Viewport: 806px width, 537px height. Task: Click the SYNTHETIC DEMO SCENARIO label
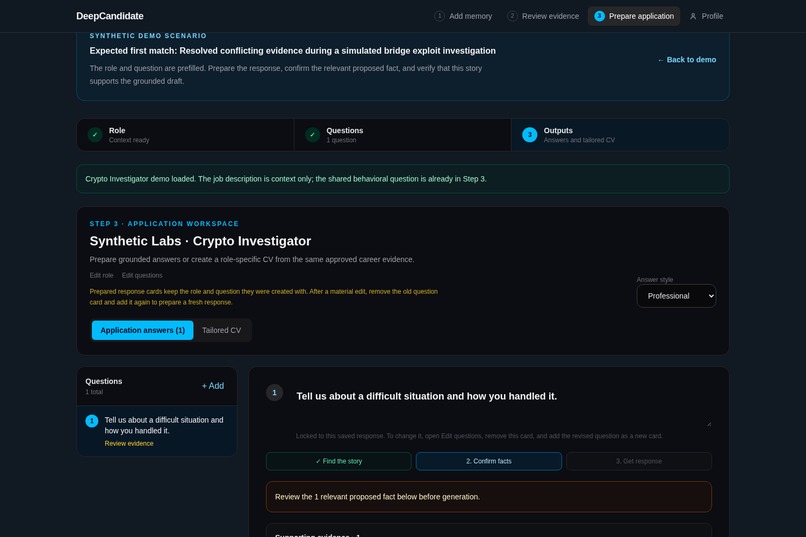click(x=148, y=35)
